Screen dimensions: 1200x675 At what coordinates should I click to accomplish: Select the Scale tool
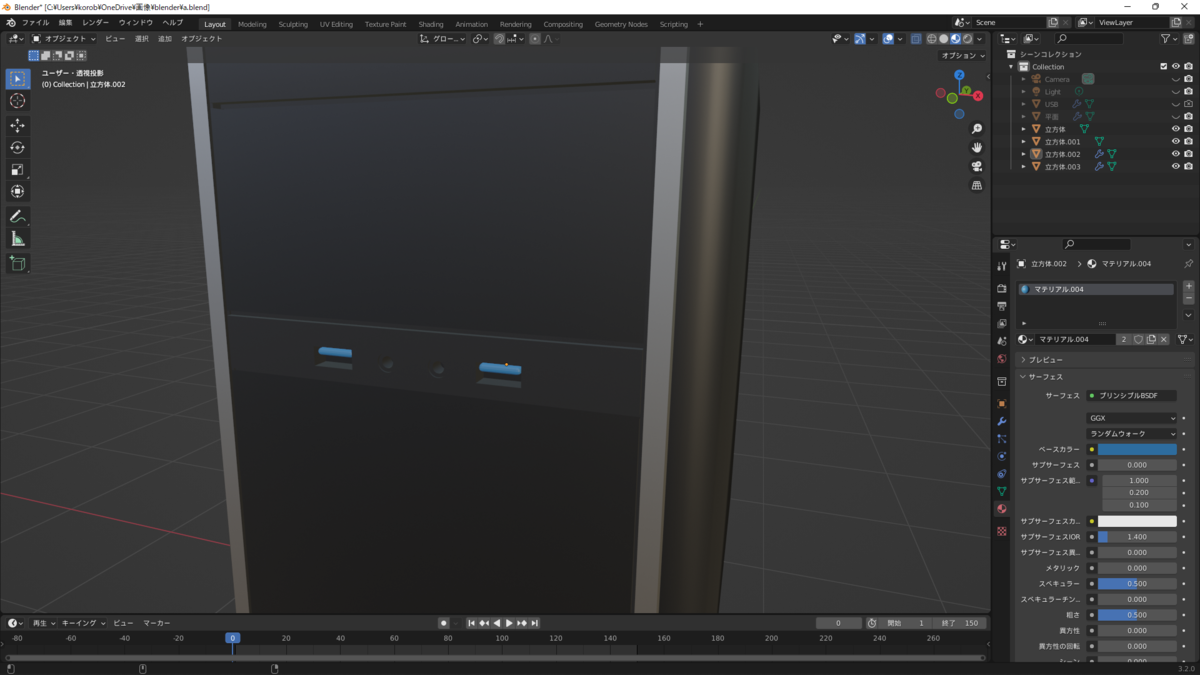pyautogui.click(x=18, y=170)
